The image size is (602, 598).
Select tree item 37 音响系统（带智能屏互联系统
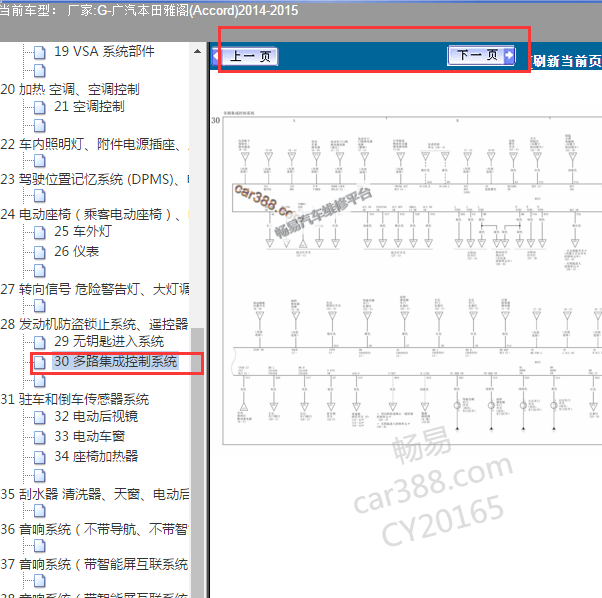point(94,564)
